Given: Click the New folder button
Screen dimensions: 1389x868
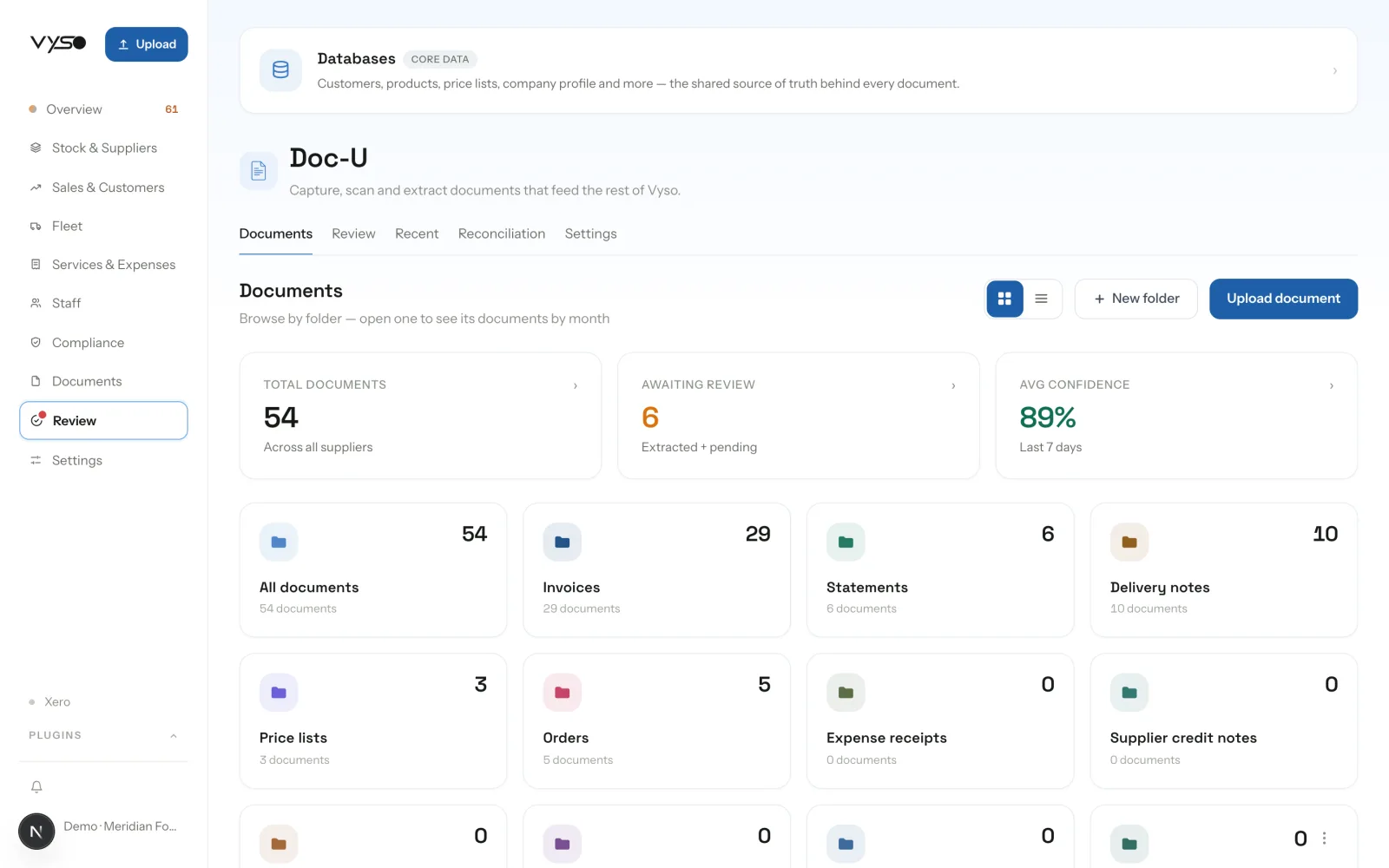Looking at the screenshot, I should [x=1136, y=299].
